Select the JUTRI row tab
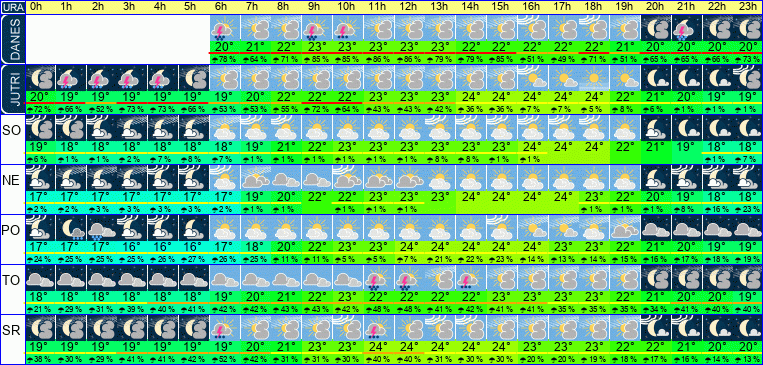Image resolution: width=763 pixels, height=365 pixels. coord(12,90)
